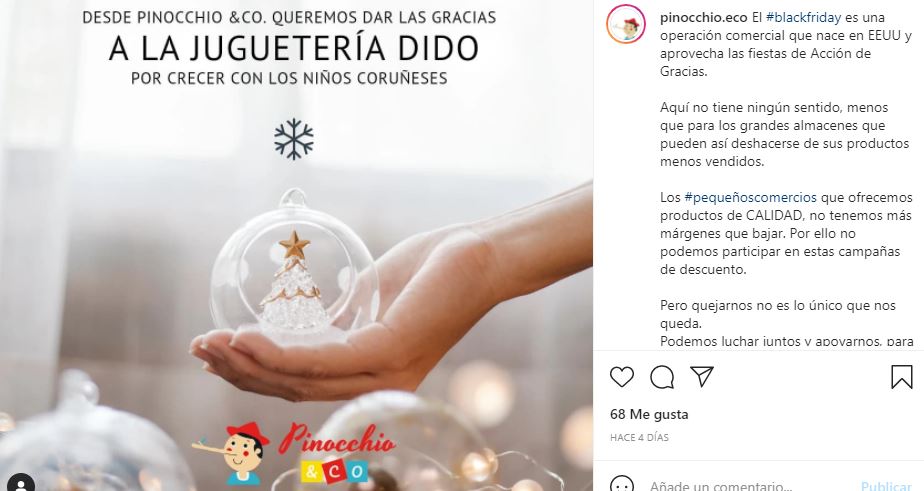924x491 pixels.
Task: Open the emoji picker smiley icon
Action: [622, 485]
